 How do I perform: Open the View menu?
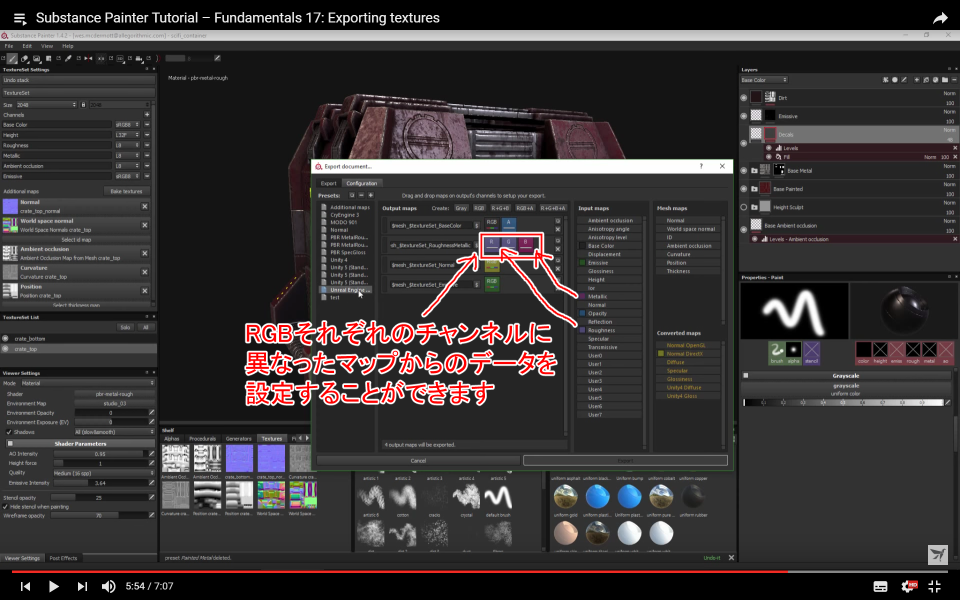tap(47, 46)
